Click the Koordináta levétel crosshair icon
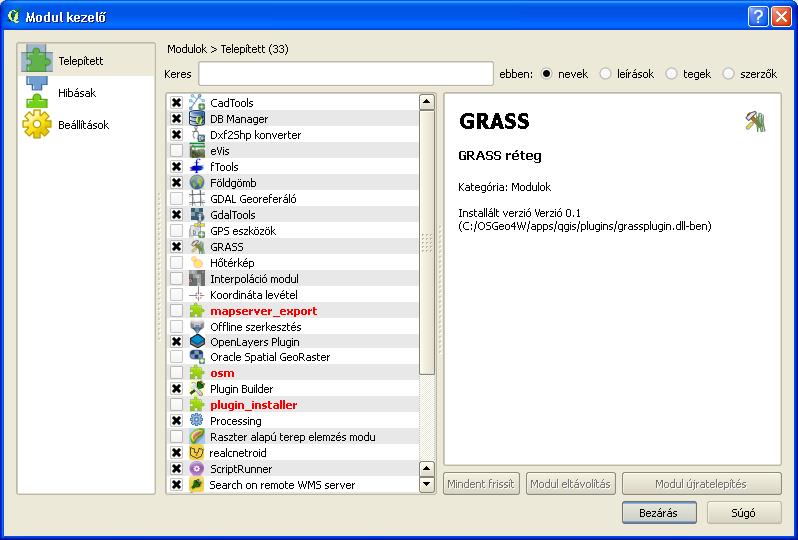This screenshot has height=540, width=798. tap(197, 295)
